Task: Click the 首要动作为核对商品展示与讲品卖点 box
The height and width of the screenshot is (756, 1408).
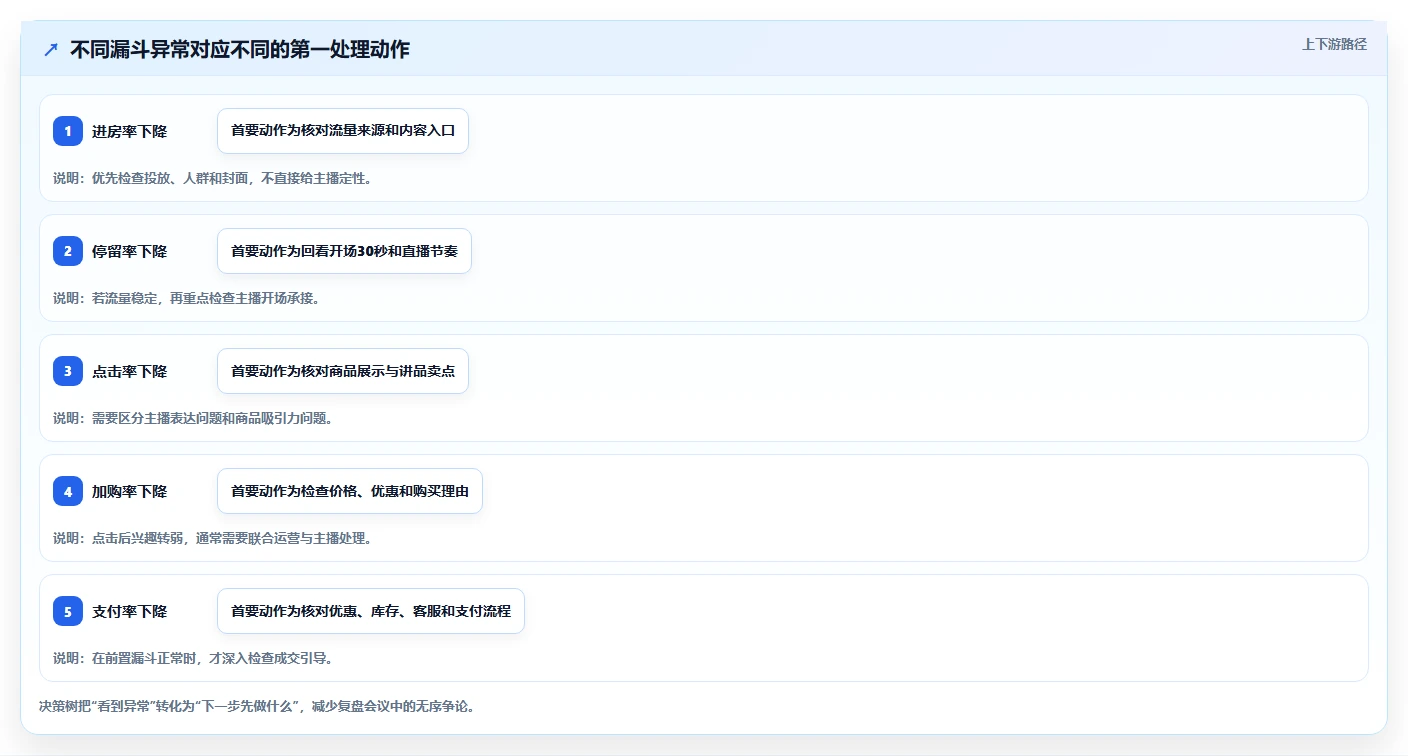Action: (x=343, y=371)
